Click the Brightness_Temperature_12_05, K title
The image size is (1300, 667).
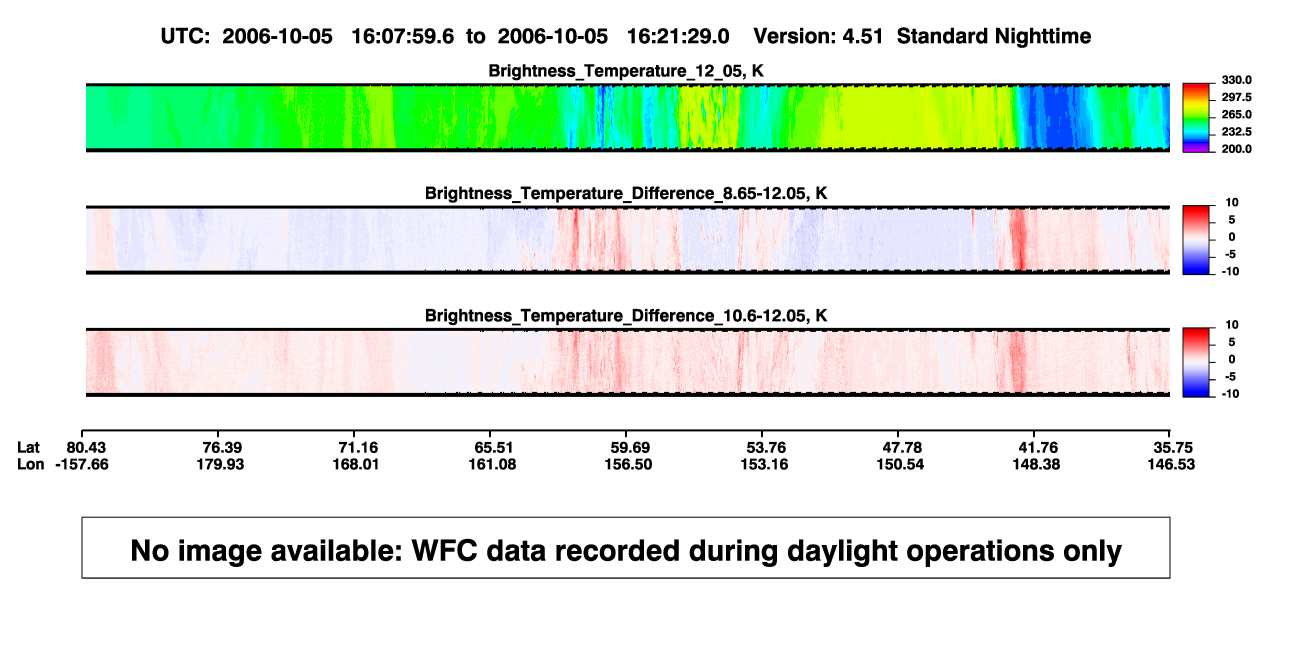(x=627, y=70)
